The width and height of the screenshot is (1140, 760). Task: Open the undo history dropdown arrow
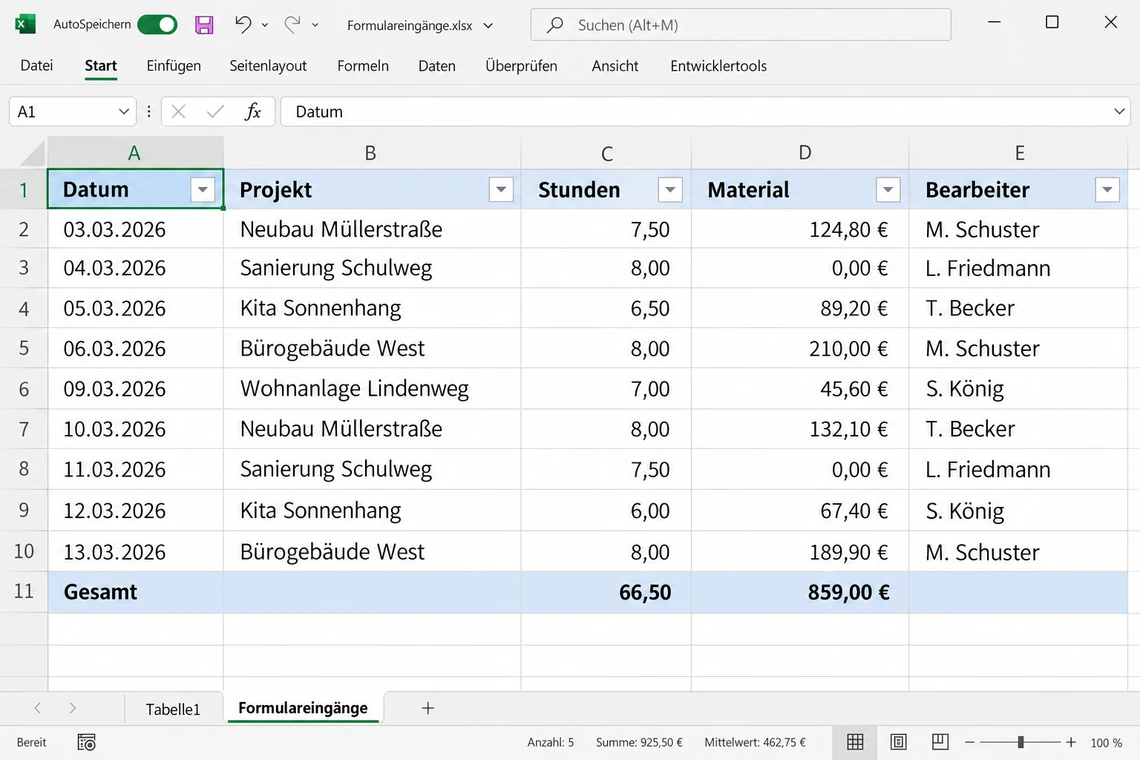(x=265, y=25)
